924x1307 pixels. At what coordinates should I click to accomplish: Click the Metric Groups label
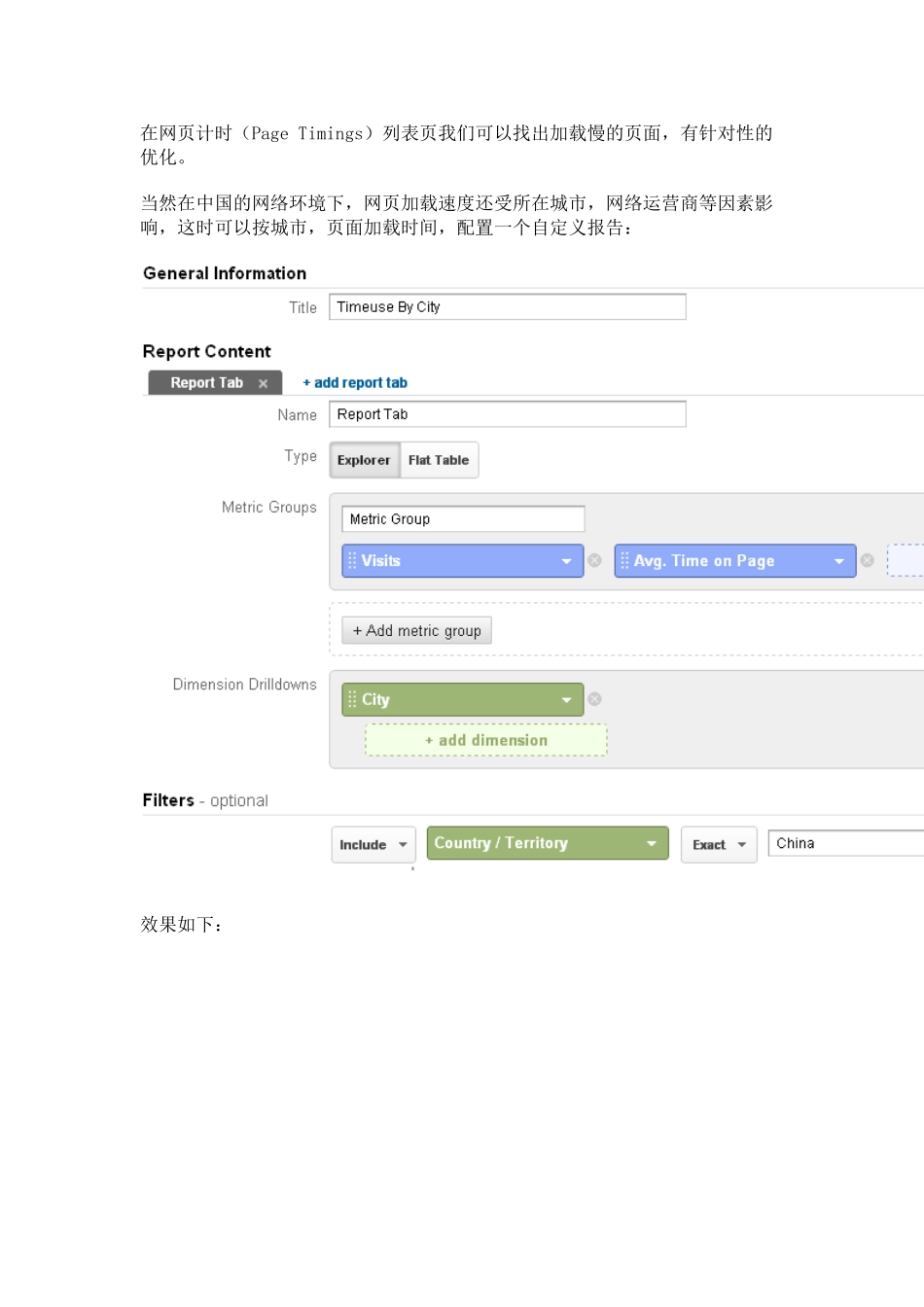click(x=269, y=508)
